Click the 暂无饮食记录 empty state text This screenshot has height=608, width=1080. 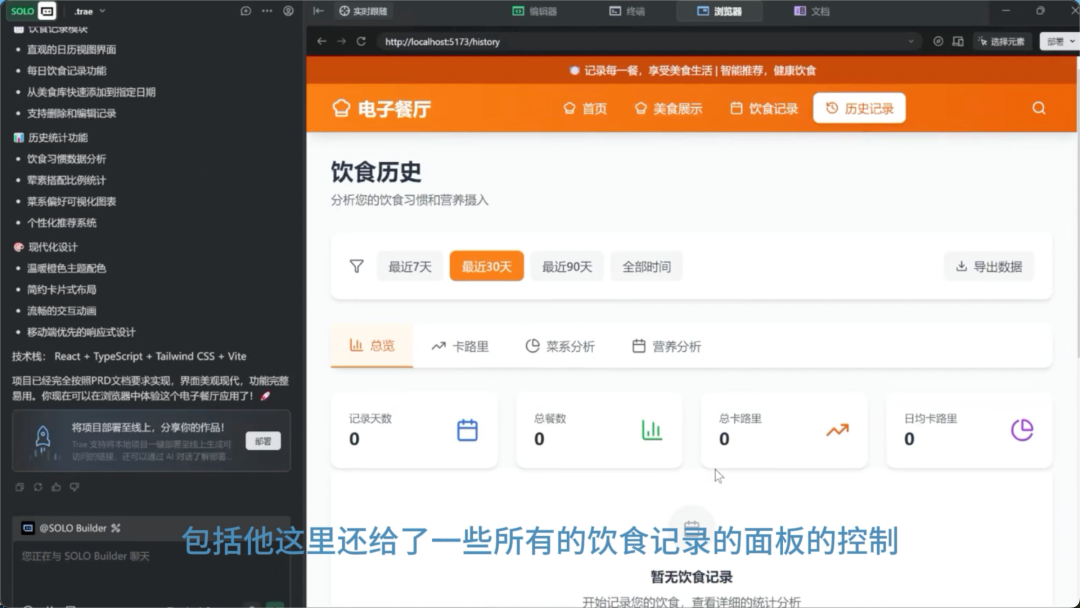(x=692, y=577)
